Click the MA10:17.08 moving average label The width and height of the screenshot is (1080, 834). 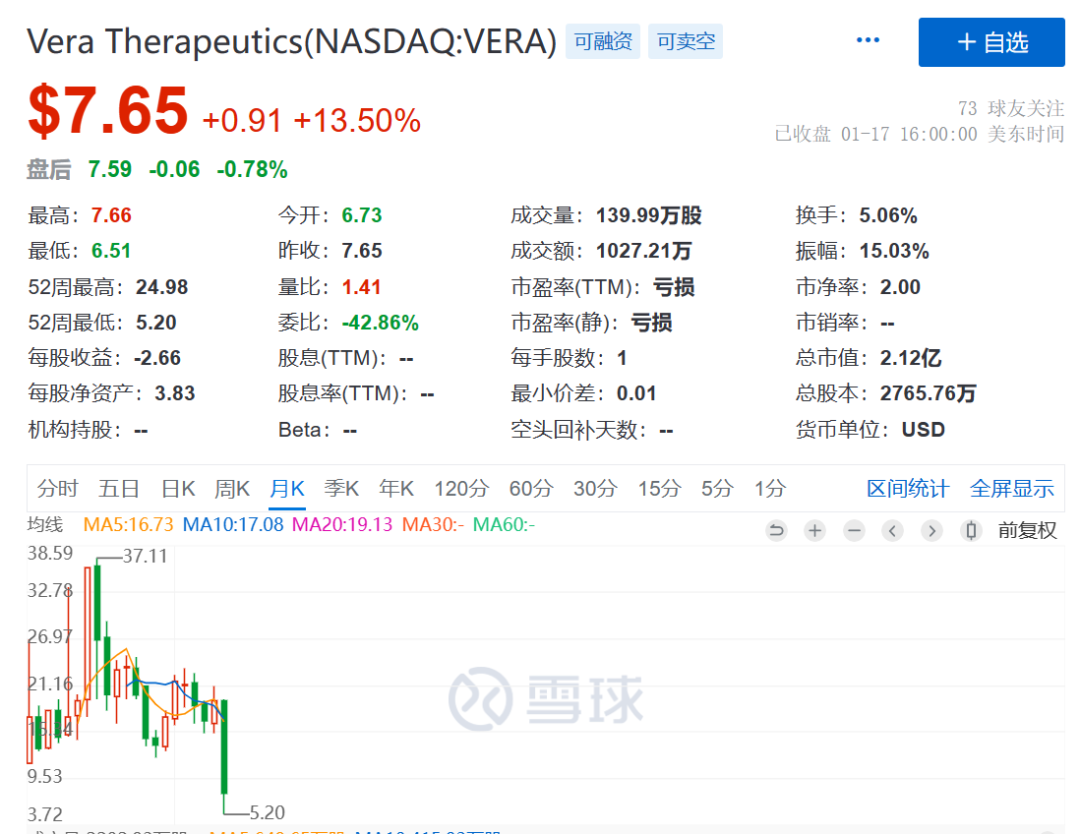(233, 525)
